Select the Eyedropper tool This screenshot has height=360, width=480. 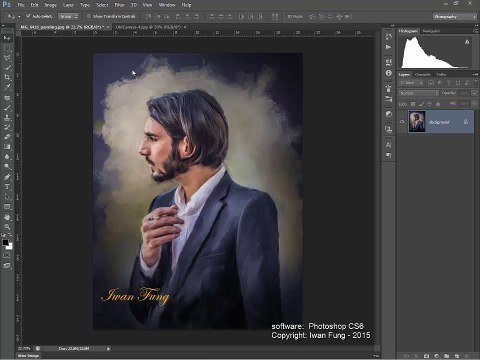7,87
